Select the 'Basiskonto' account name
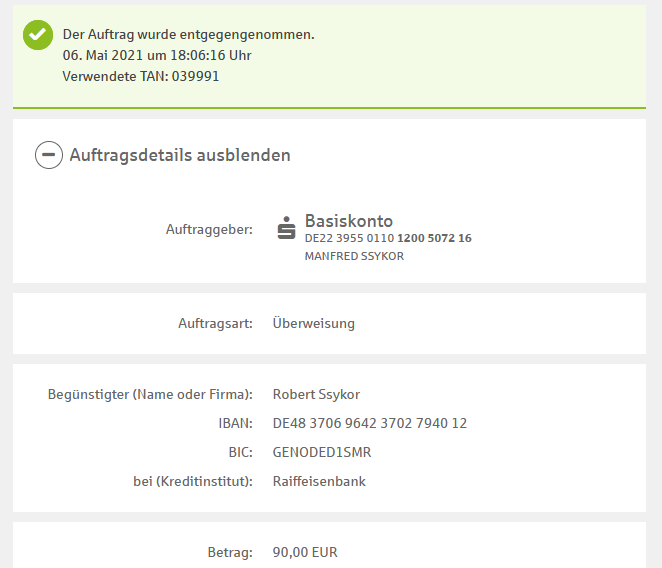The image size is (662, 568). [348, 221]
